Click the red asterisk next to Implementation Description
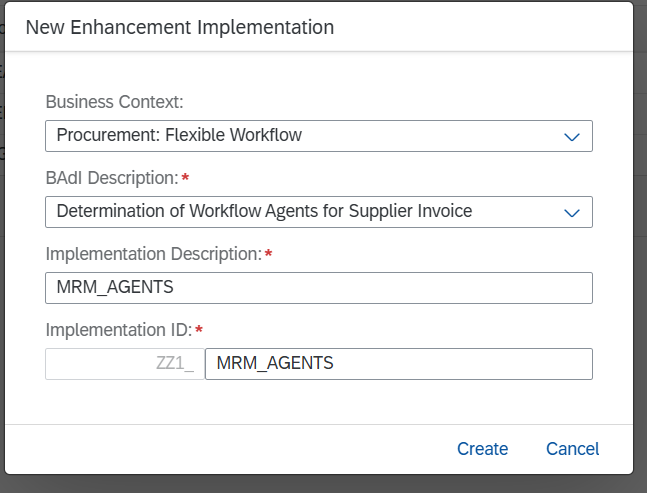 [268, 254]
